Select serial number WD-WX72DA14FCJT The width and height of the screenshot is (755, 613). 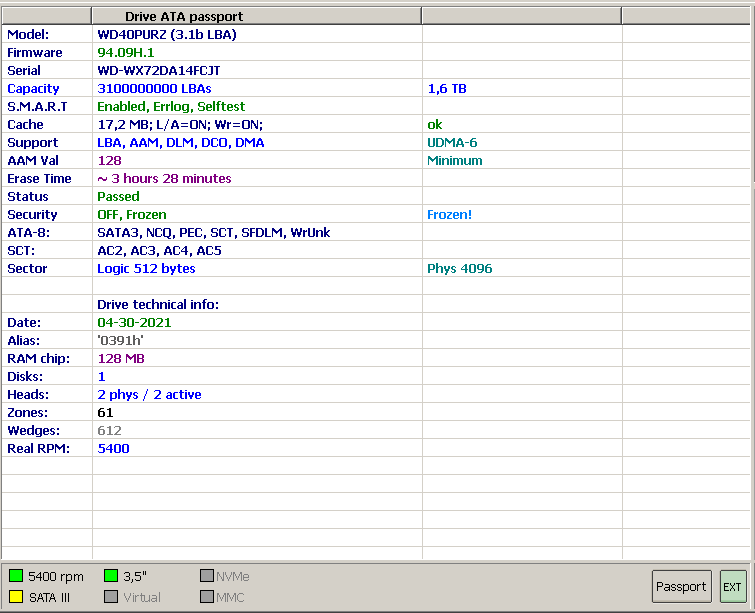point(158,71)
